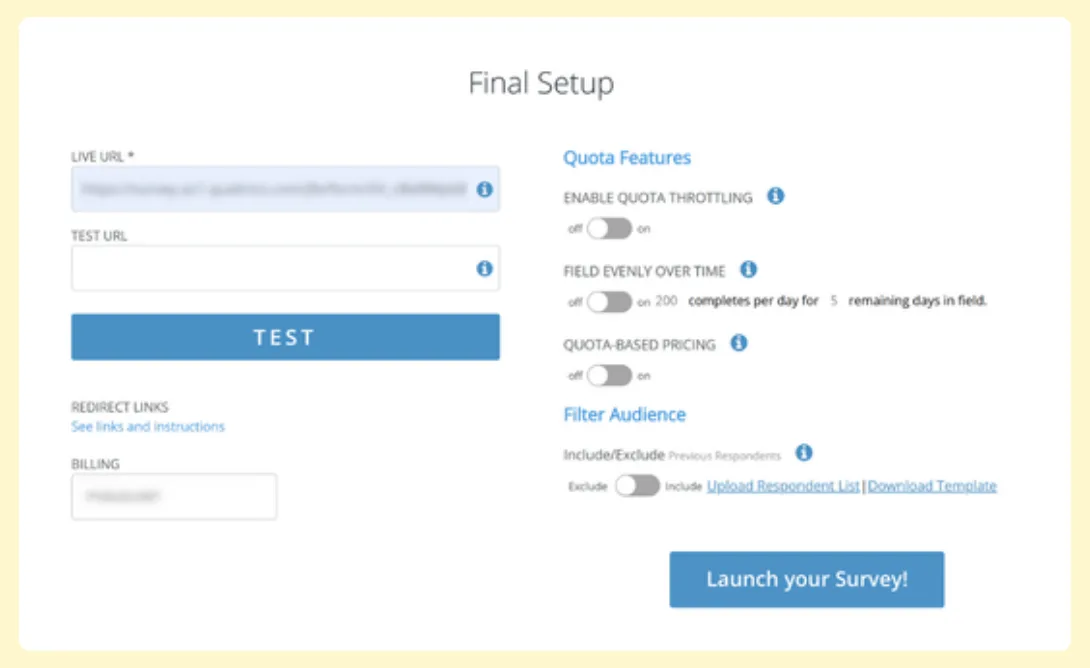Select the Quota Features section heading
Screen dimensions: 1090x668
point(626,157)
